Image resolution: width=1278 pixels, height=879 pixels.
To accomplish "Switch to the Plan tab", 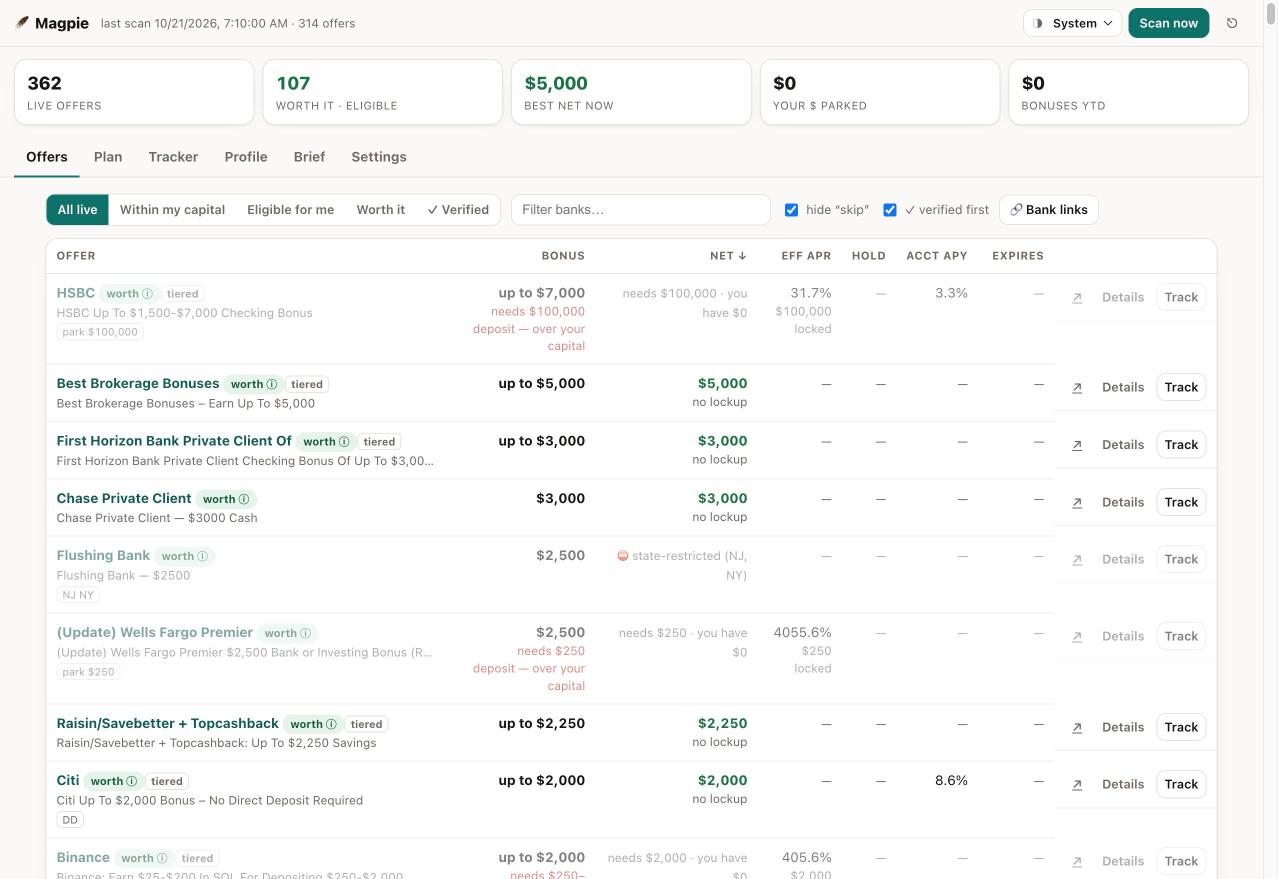I will tap(108, 157).
